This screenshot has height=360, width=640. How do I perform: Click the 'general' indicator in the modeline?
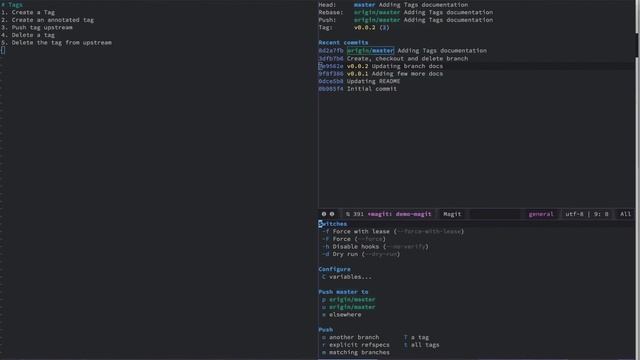click(x=541, y=214)
